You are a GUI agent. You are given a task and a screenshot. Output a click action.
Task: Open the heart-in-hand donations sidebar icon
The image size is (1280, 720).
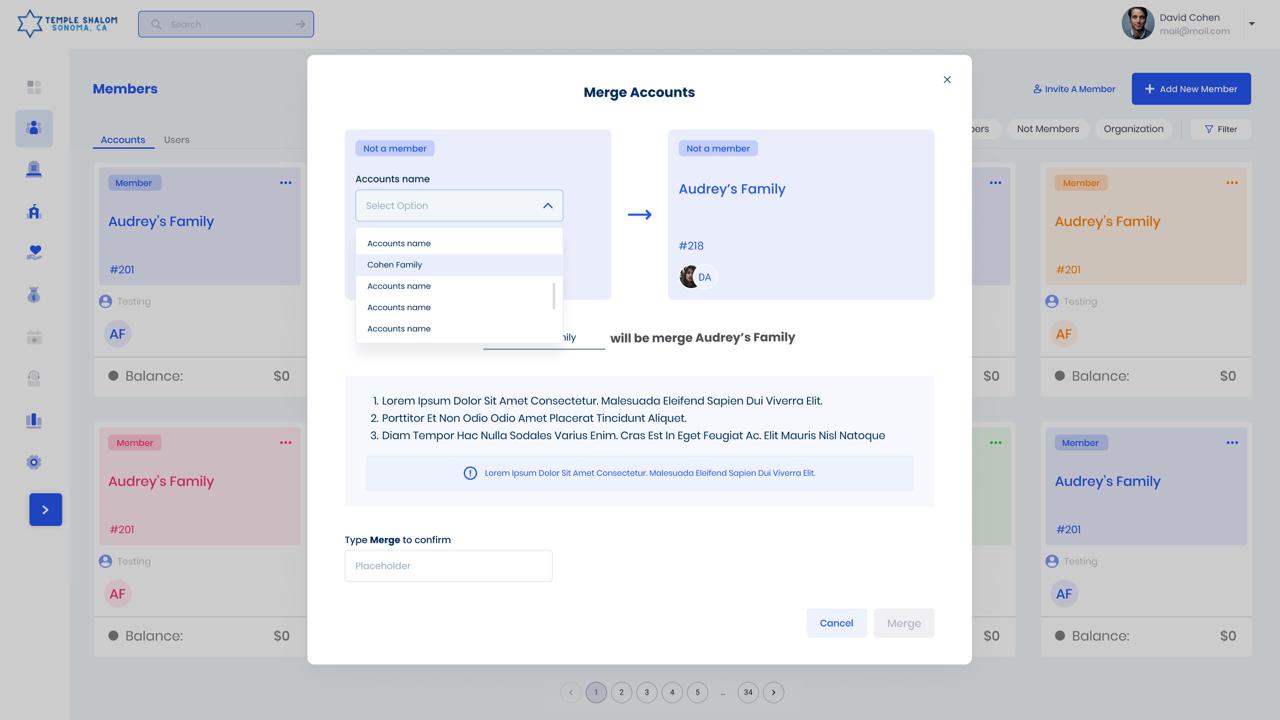click(x=34, y=253)
